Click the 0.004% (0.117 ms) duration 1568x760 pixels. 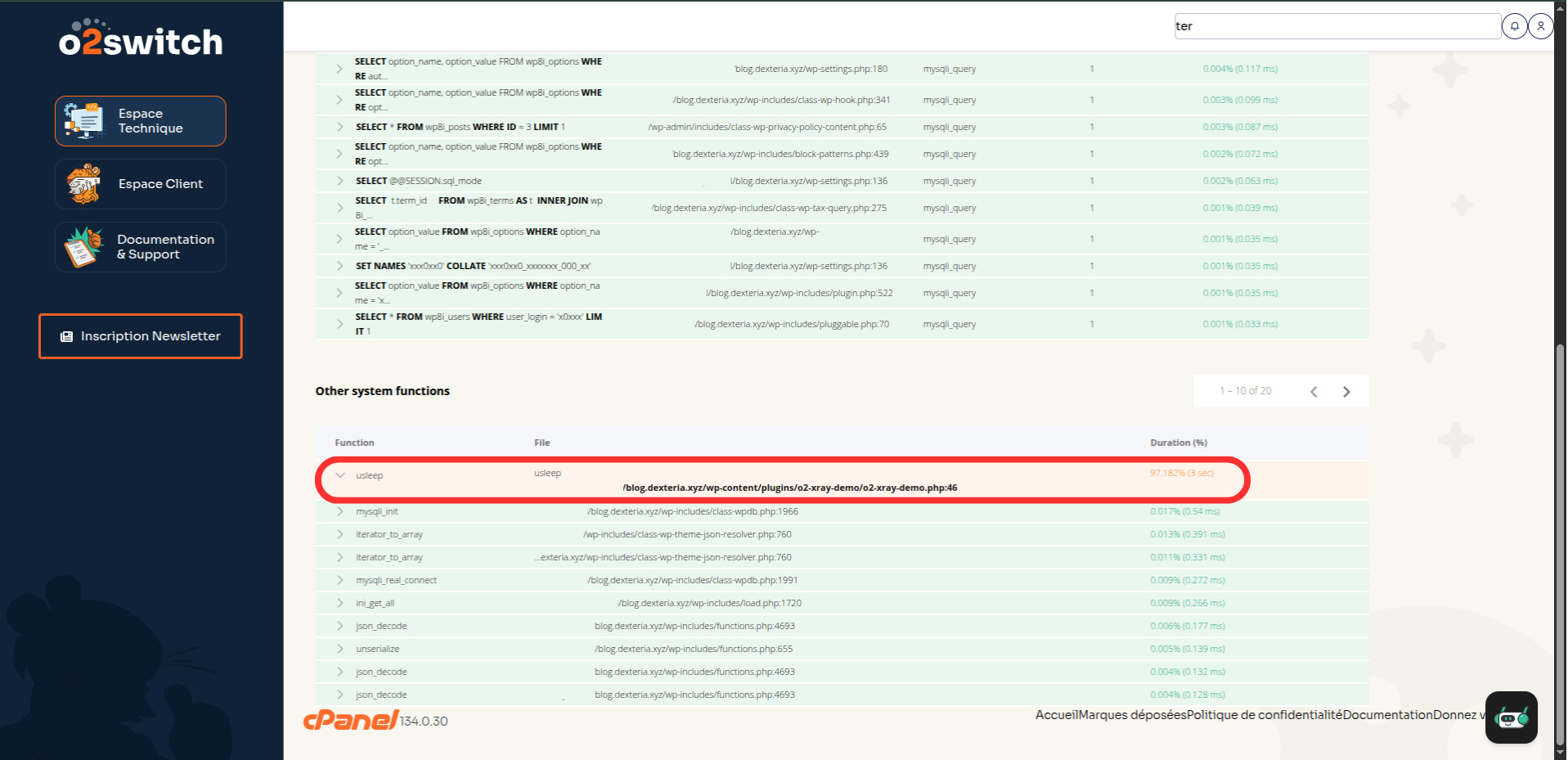pyautogui.click(x=1240, y=69)
